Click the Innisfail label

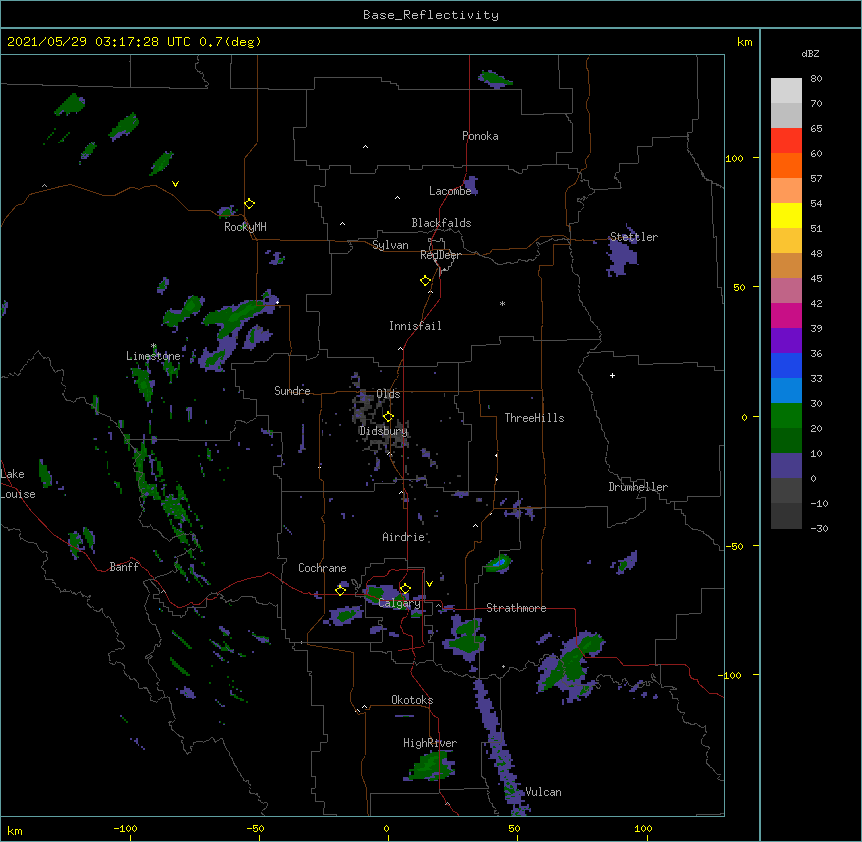[415, 326]
